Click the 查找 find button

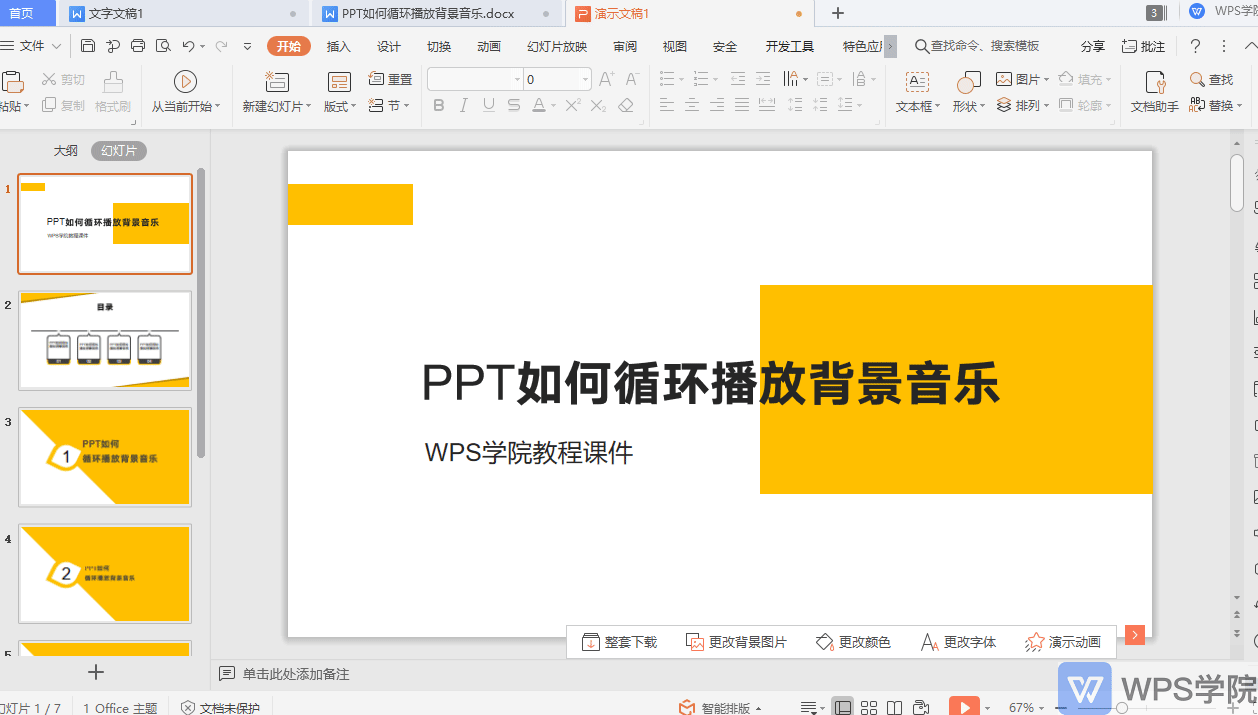click(x=1211, y=79)
